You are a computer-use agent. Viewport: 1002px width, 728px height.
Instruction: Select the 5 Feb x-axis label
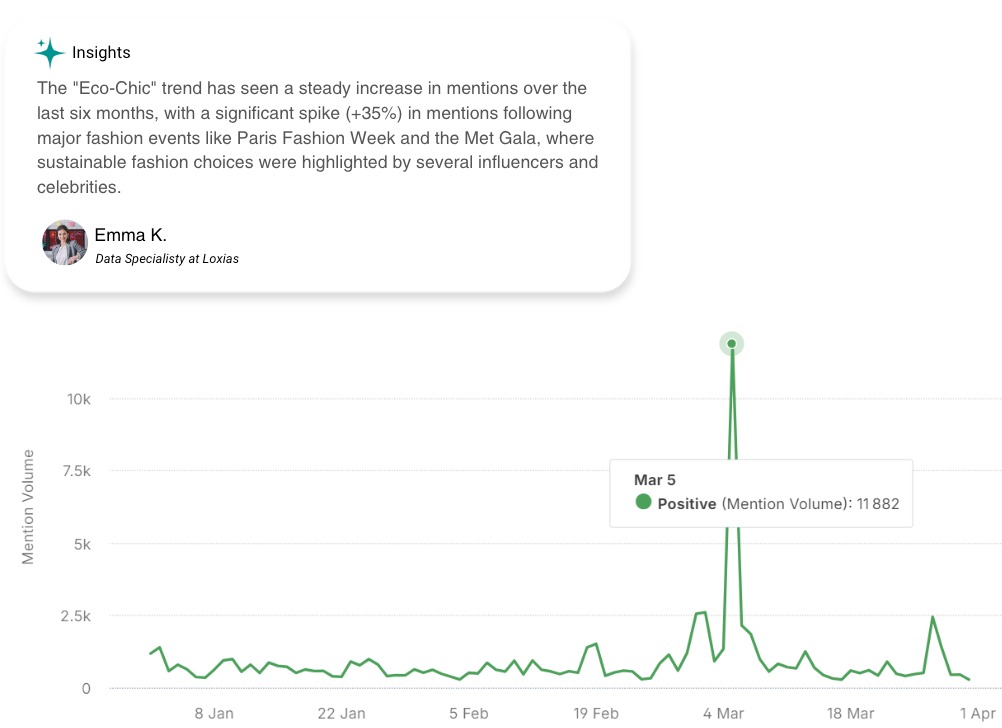point(468,713)
